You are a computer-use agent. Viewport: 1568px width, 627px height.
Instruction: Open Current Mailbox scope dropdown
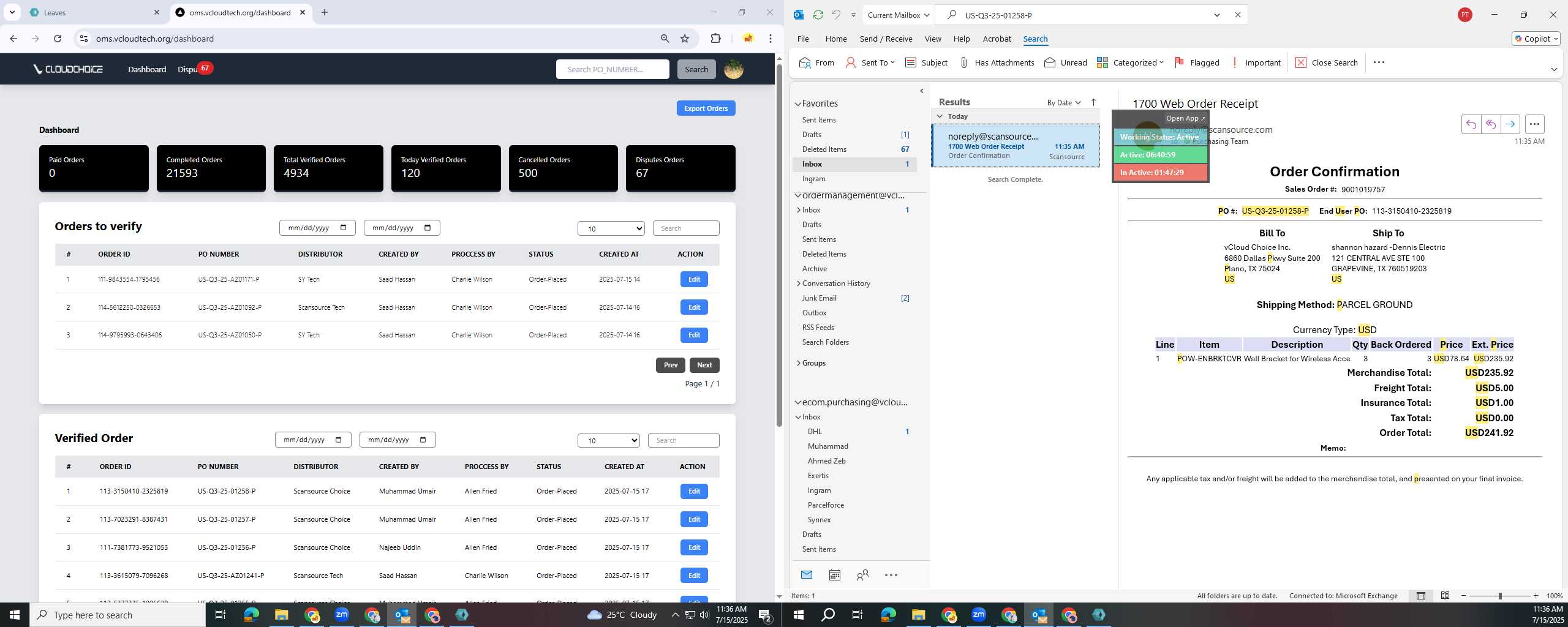pyautogui.click(x=898, y=15)
